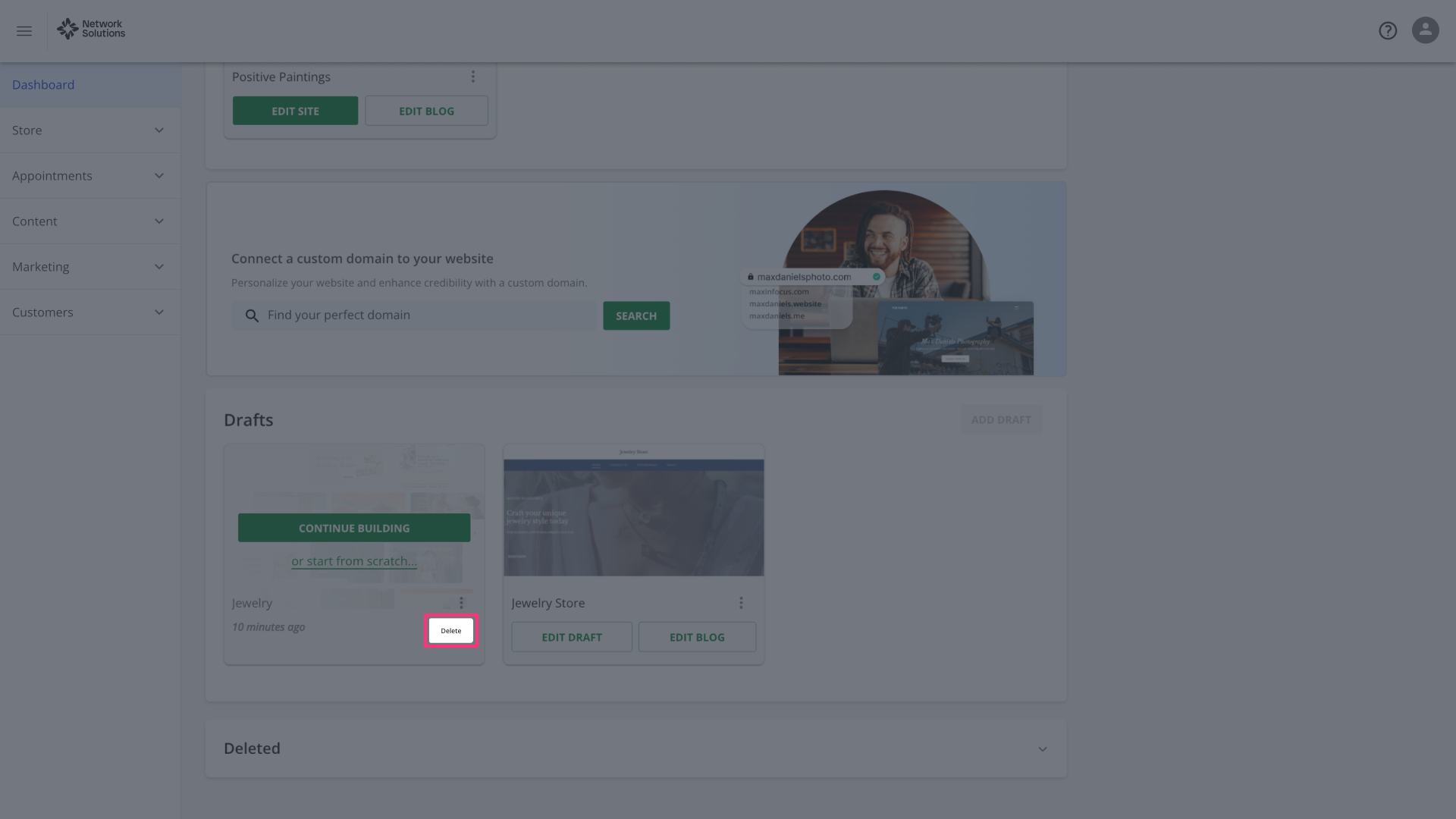Open Positive Paintings three-dot menu

point(473,77)
